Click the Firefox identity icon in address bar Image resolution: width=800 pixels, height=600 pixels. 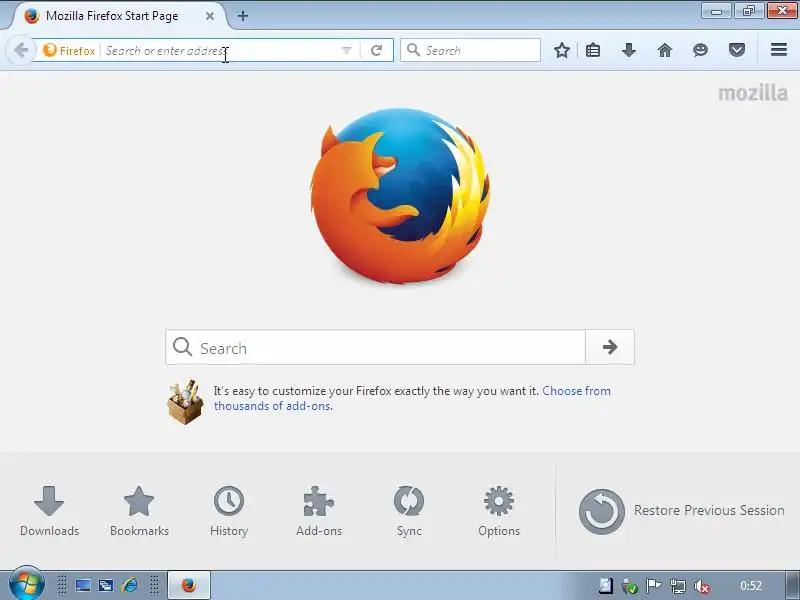pos(69,51)
